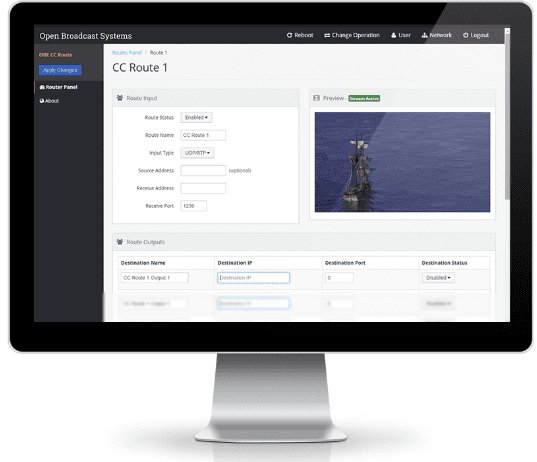Click the Apply Changes button
Screen dimensions: 537x462
[x=60, y=70]
